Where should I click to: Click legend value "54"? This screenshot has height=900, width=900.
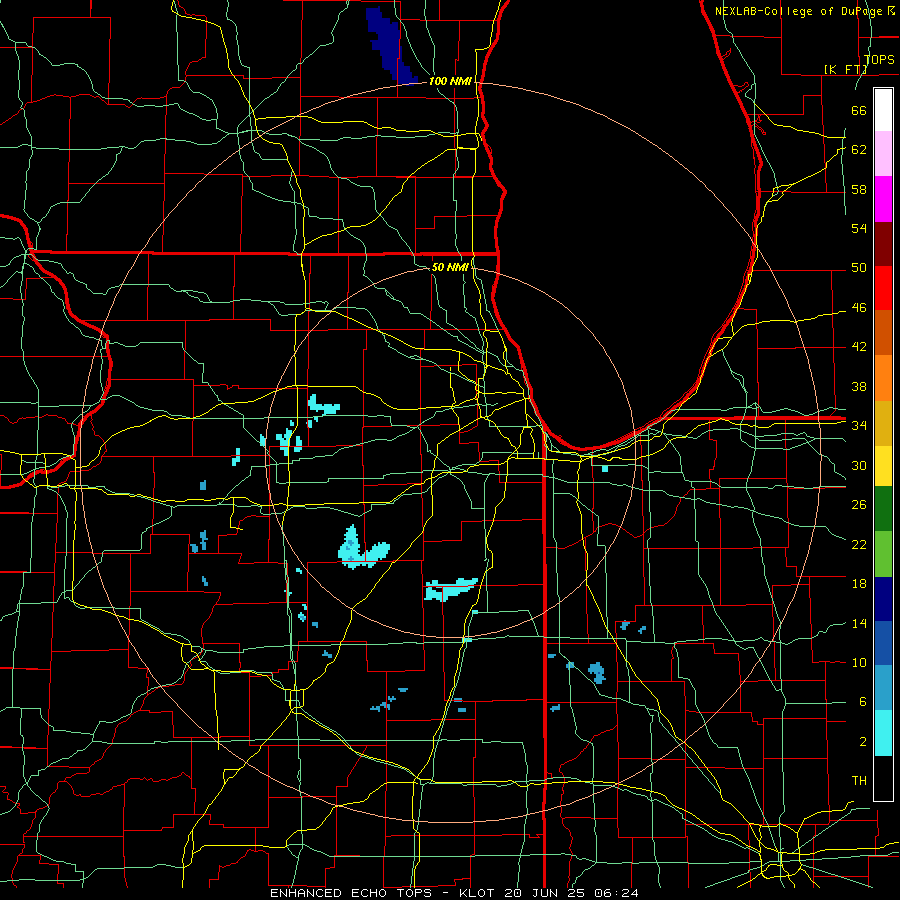tap(859, 228)
